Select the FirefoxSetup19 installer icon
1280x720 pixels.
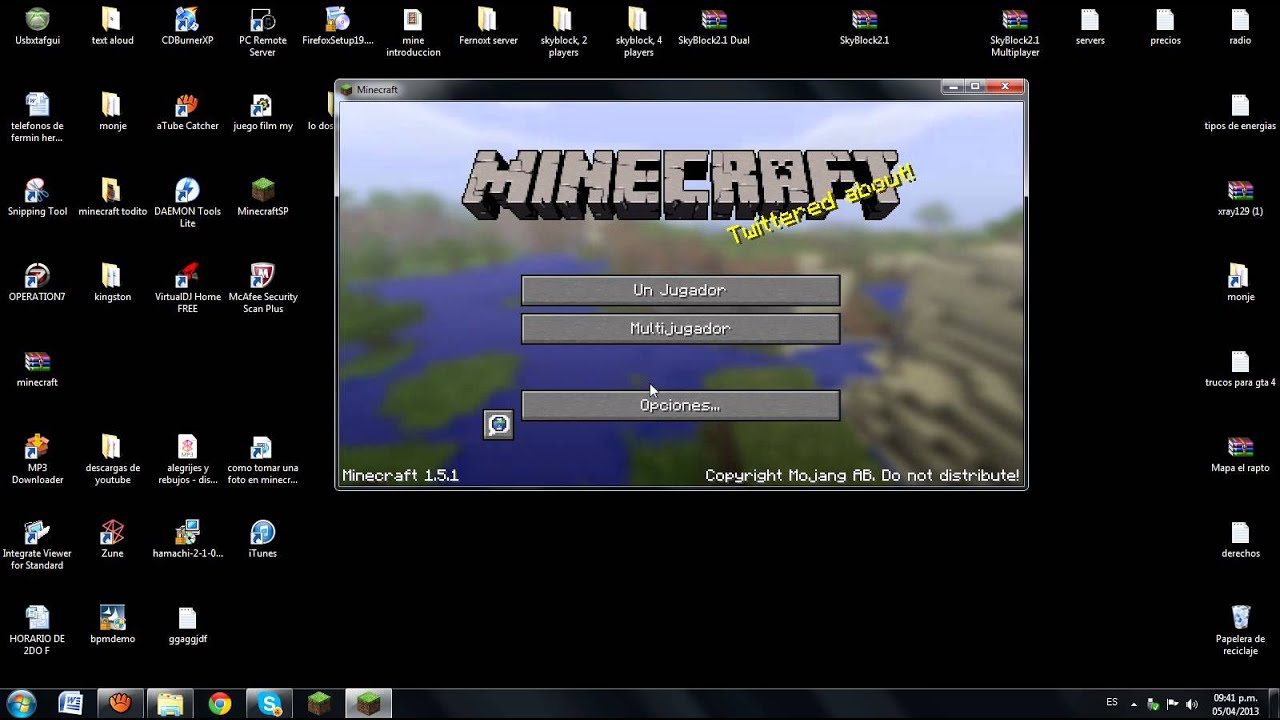(337, 27)
